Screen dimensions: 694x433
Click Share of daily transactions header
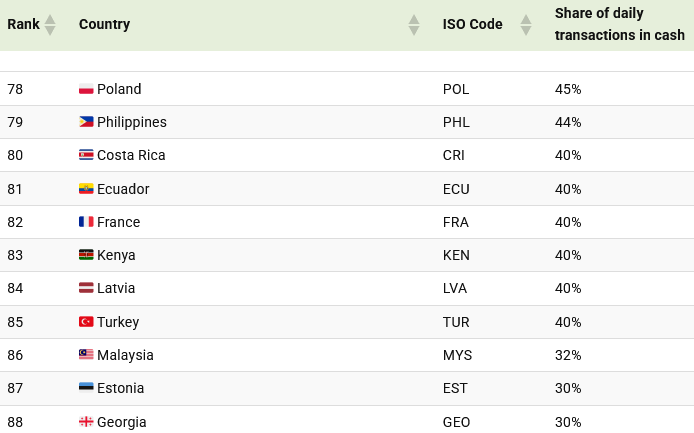tap(619, 24)
